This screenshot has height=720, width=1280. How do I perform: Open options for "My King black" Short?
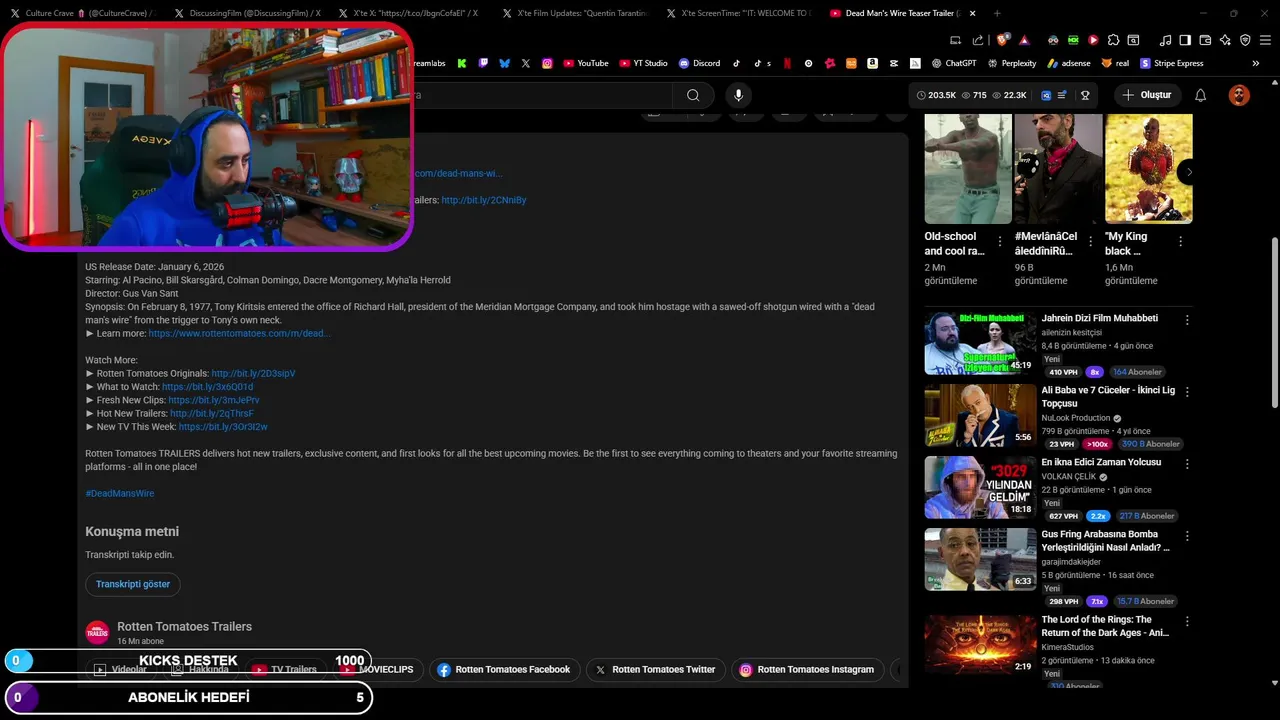tap(1180, 242)
